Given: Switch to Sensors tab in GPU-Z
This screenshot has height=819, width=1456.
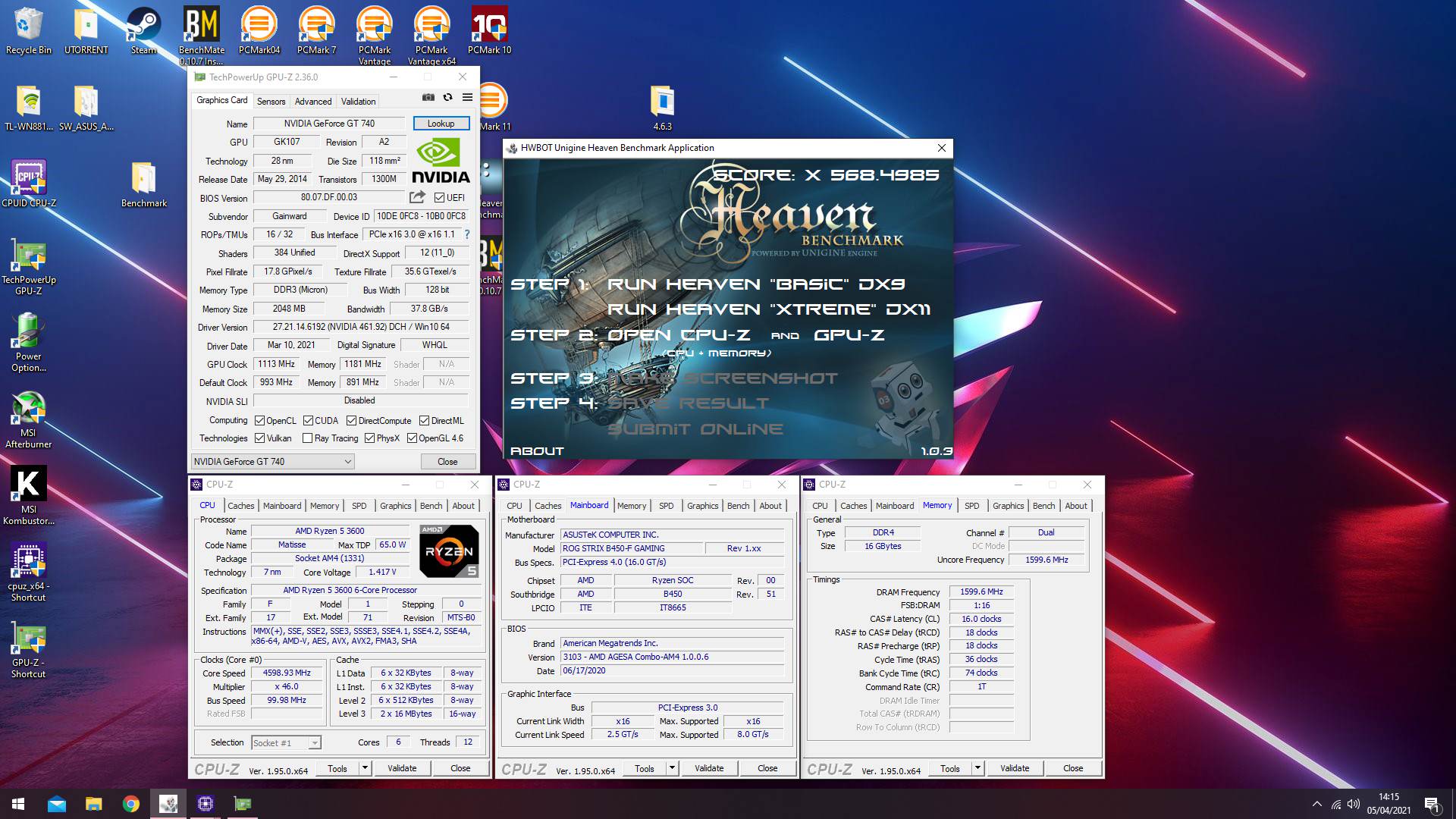Looking at the screenshot, I should coord(271,101).
